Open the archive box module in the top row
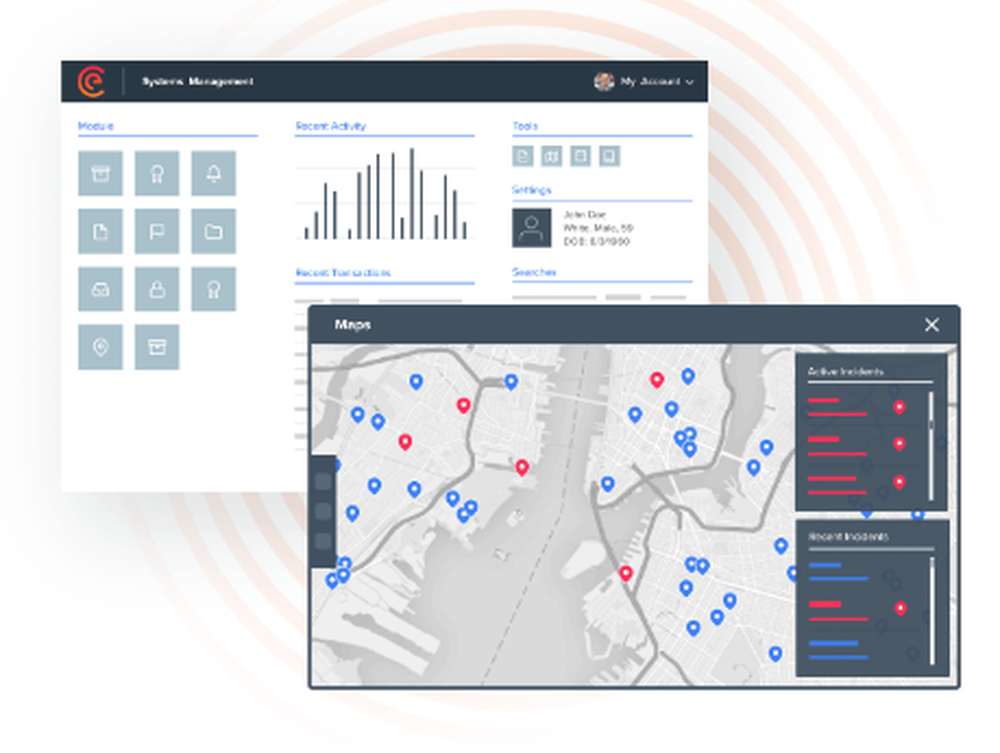This screenshot has height=753, width=1000. coord(100,173)
